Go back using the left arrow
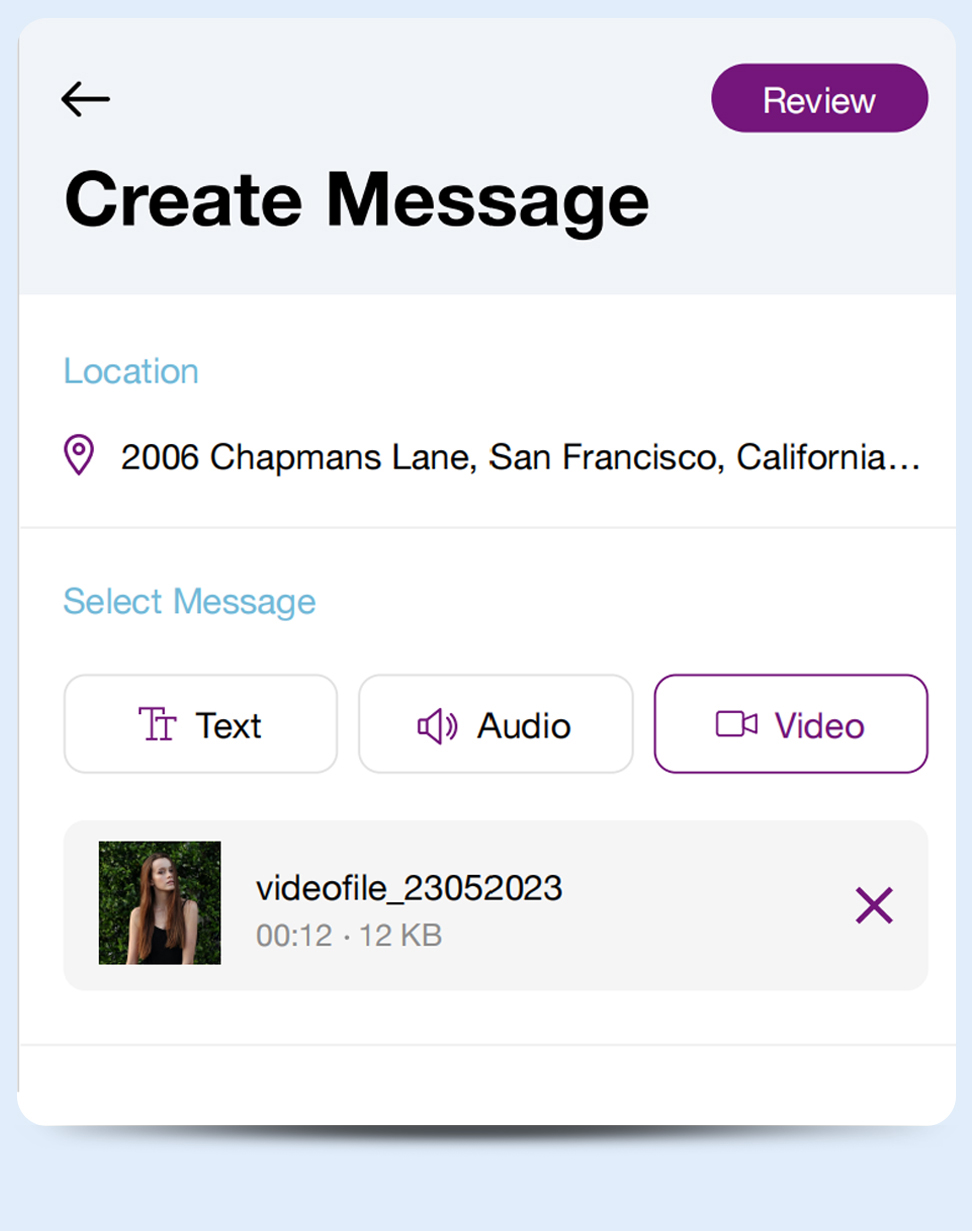 [x=85, y=99]
